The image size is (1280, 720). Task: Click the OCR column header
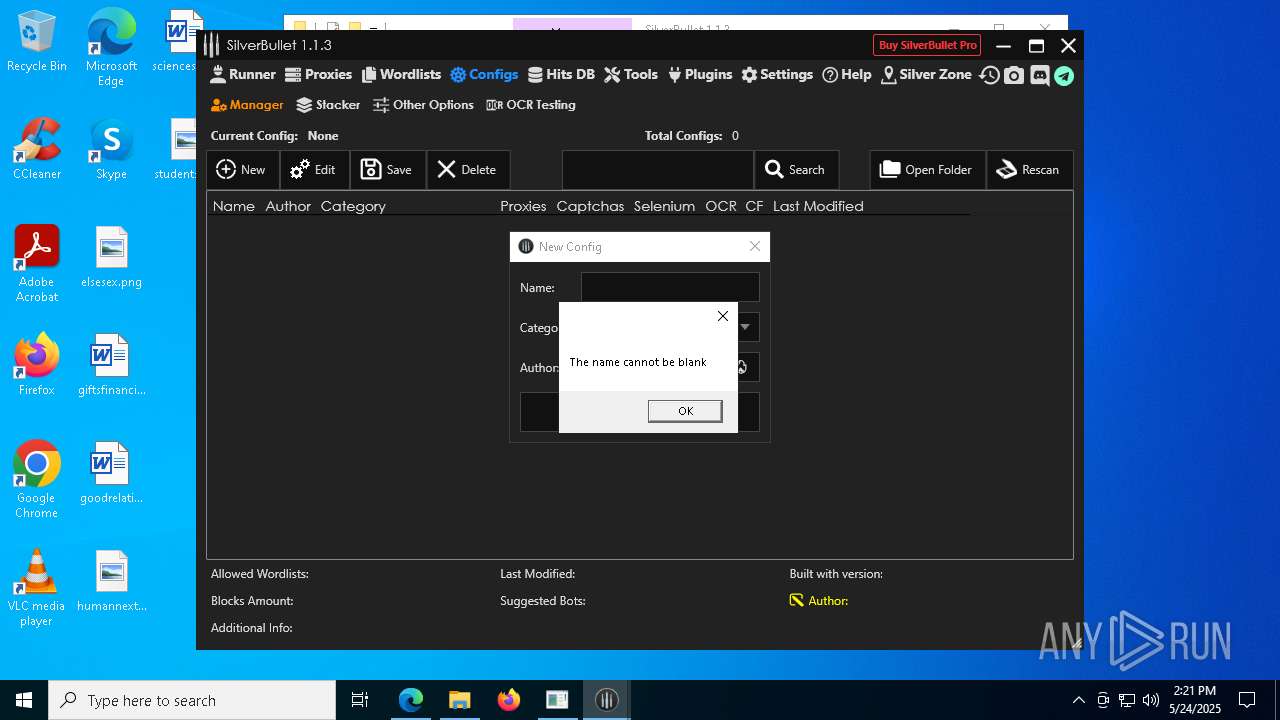pos(721,206)
